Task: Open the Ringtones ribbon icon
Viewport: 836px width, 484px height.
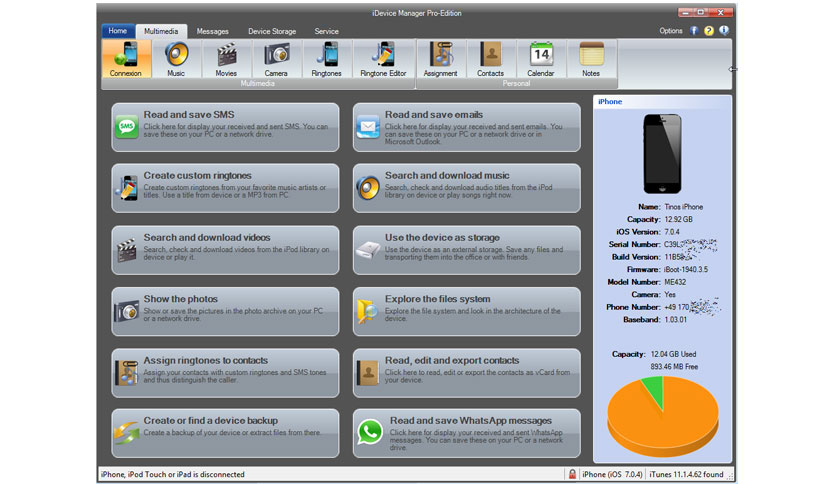Action: (x=326, y=59)
